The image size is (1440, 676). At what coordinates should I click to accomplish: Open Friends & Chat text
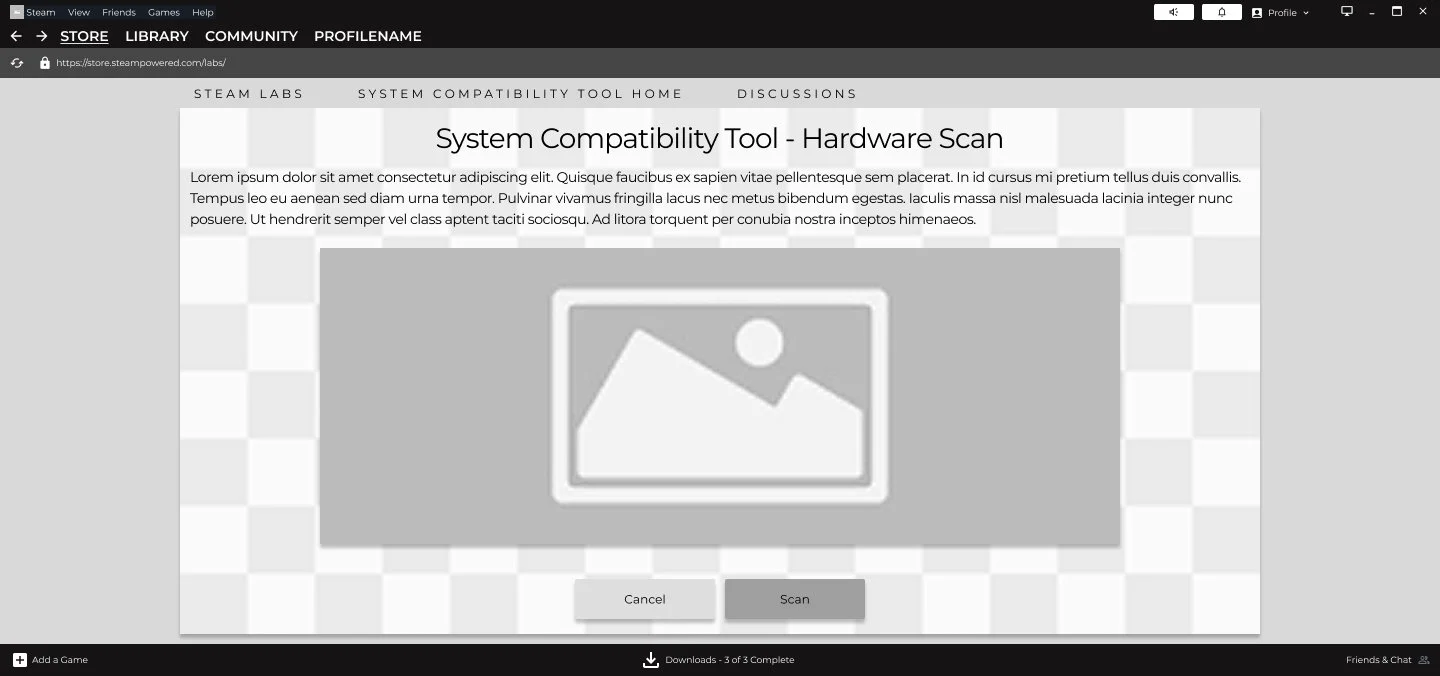1379,660
